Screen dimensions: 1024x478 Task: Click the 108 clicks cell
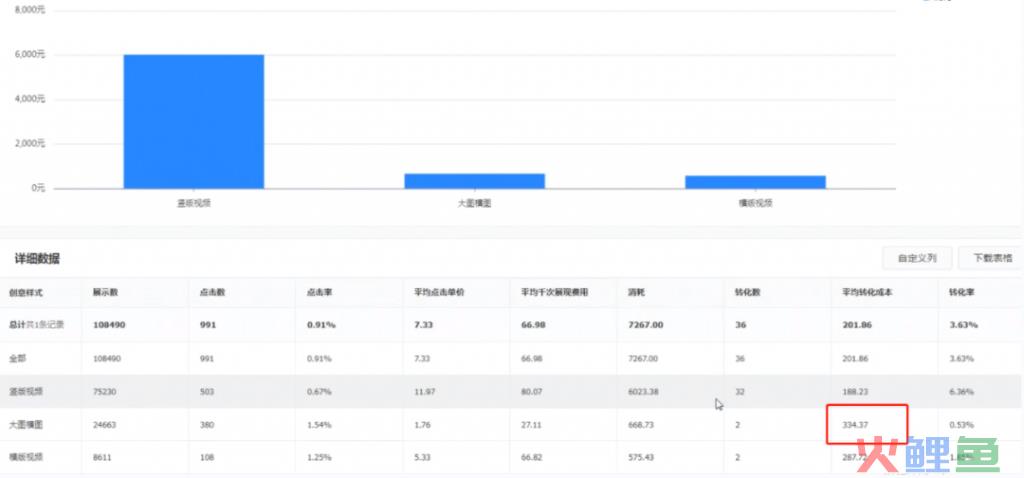tap(206, 458)
